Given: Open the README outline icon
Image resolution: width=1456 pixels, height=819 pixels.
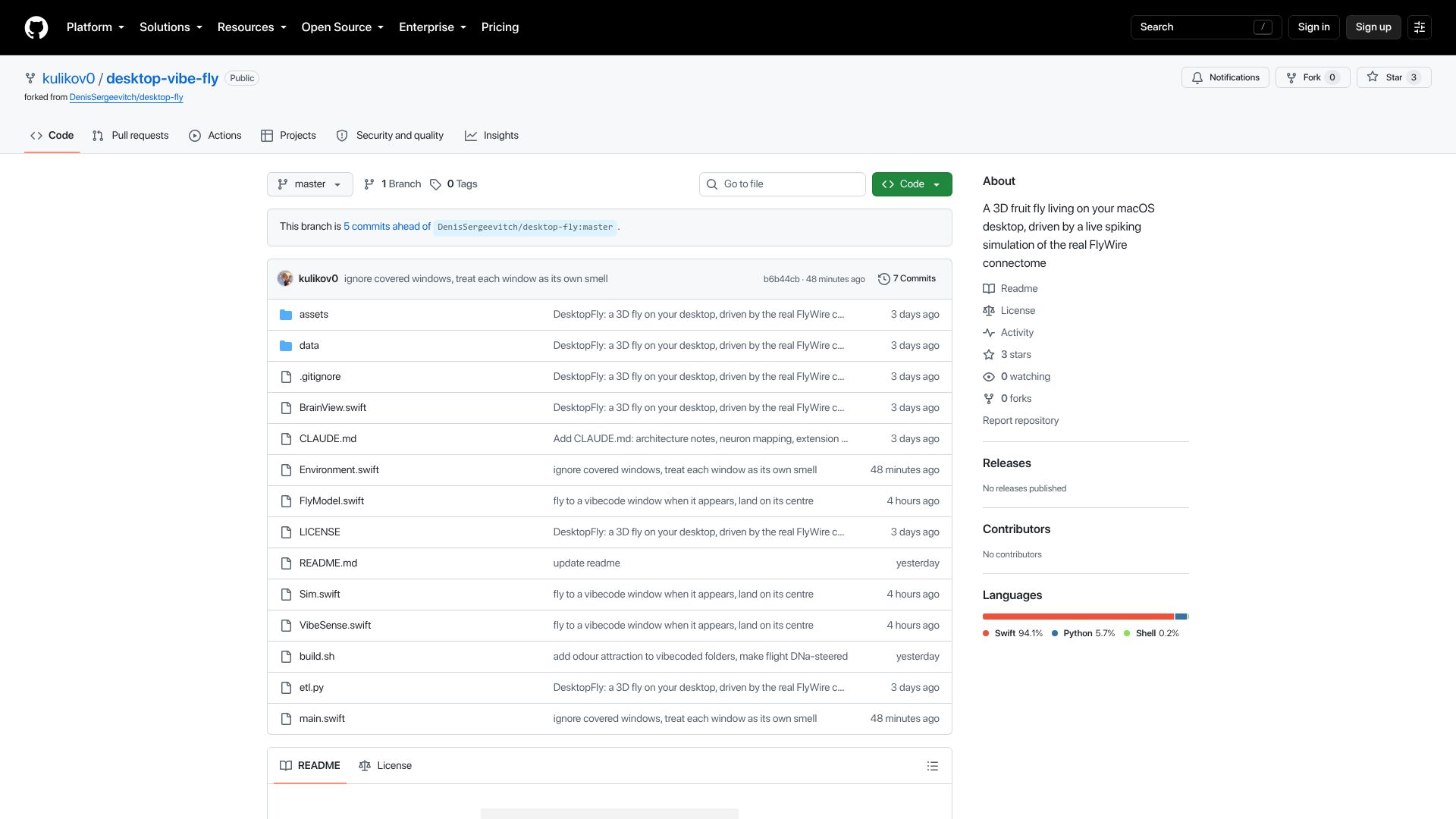Looking at the screenshot, I should (x=933, y=766).
